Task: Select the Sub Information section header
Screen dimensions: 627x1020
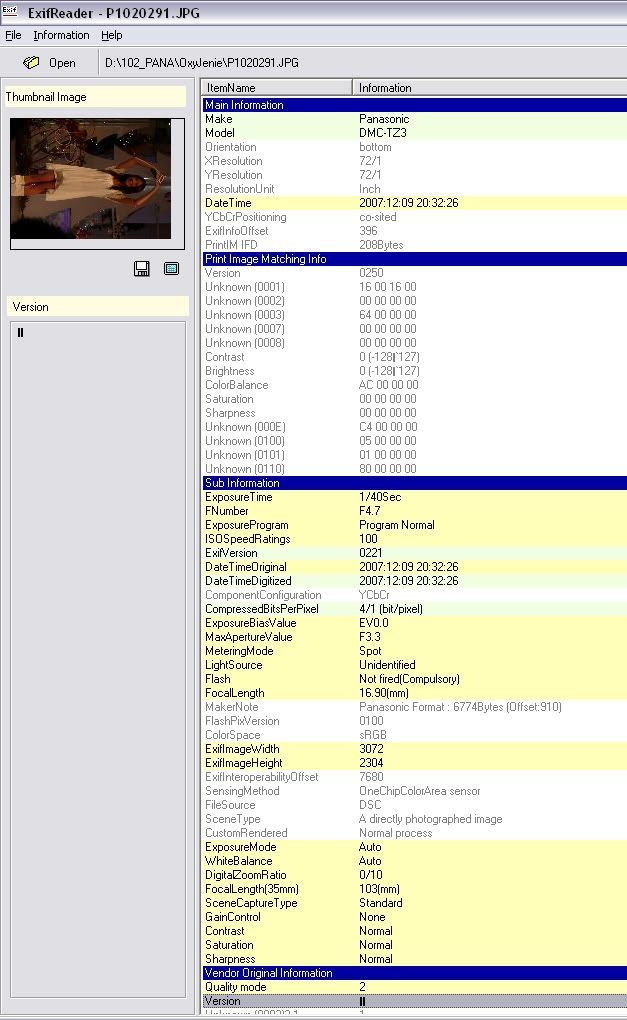Action: pyautogui.click(x=414, y=483)
